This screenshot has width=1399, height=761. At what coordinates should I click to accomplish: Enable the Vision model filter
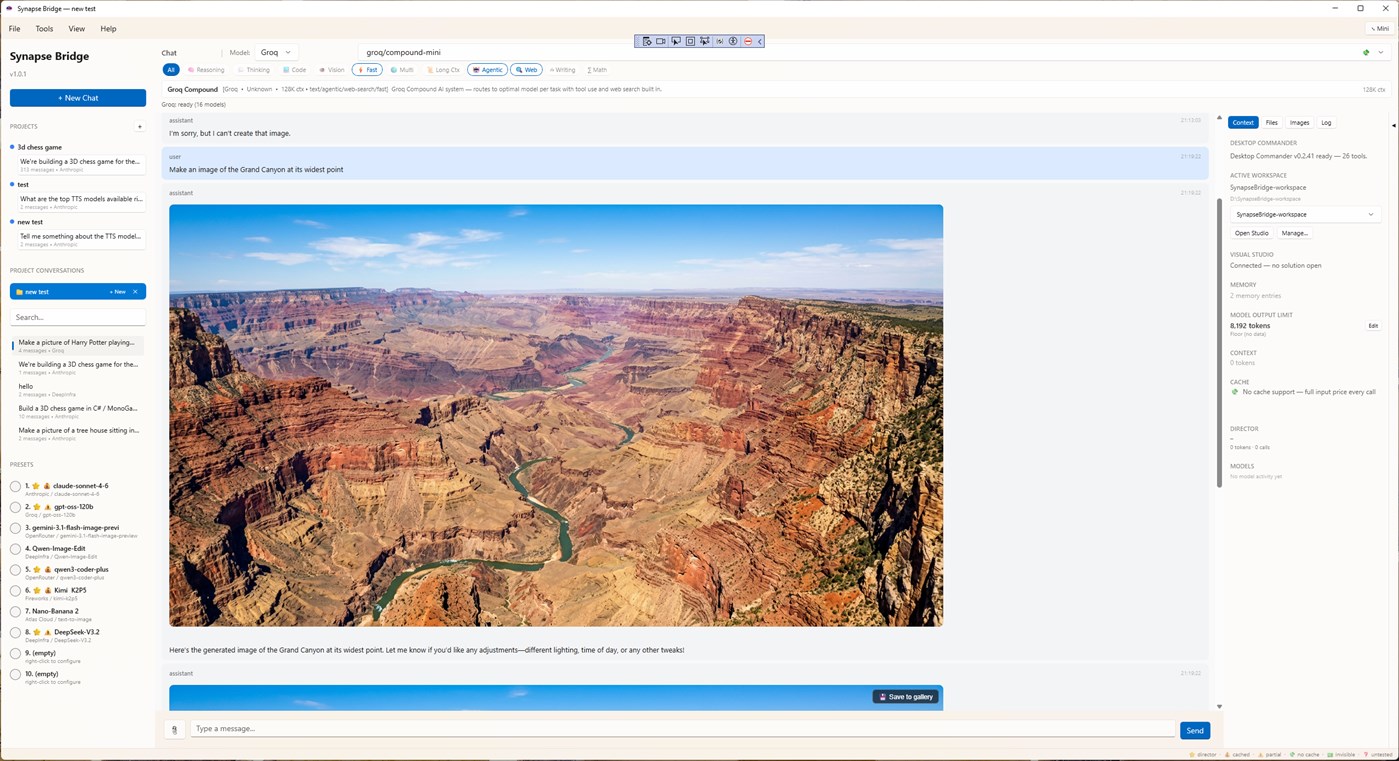(x=331, y=70)
